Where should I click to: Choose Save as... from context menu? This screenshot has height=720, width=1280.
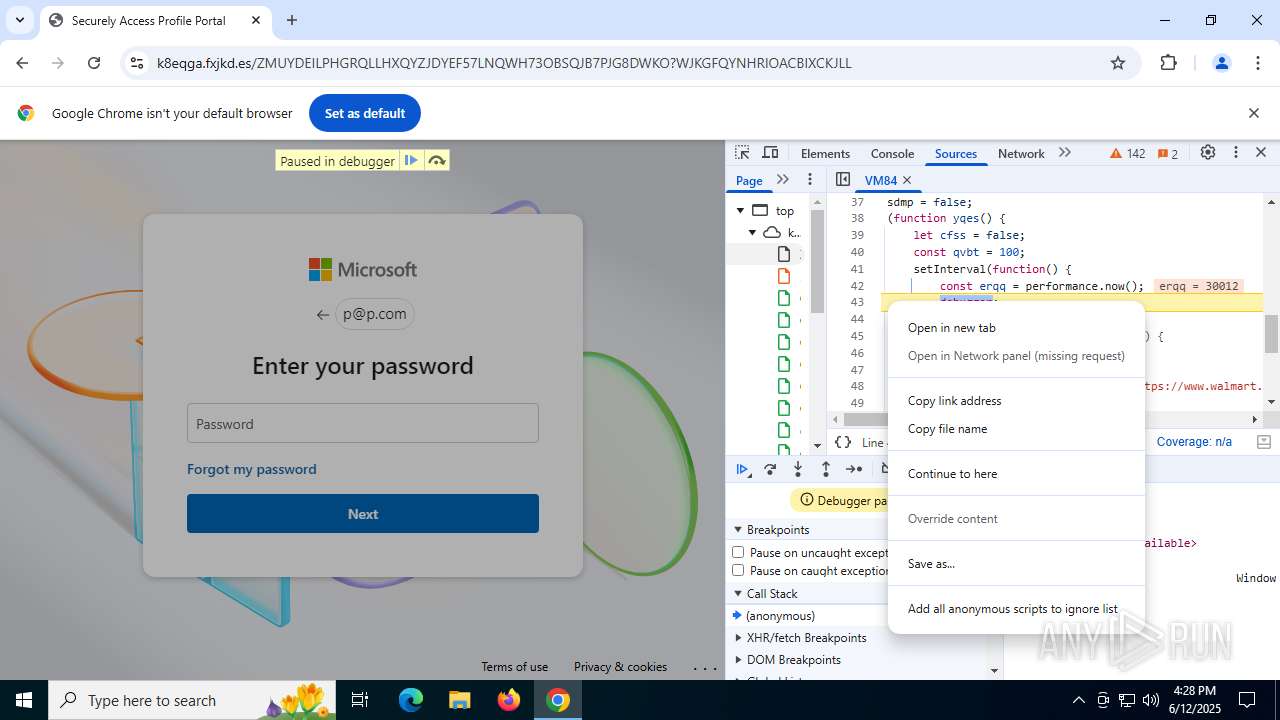[1016, 564]
